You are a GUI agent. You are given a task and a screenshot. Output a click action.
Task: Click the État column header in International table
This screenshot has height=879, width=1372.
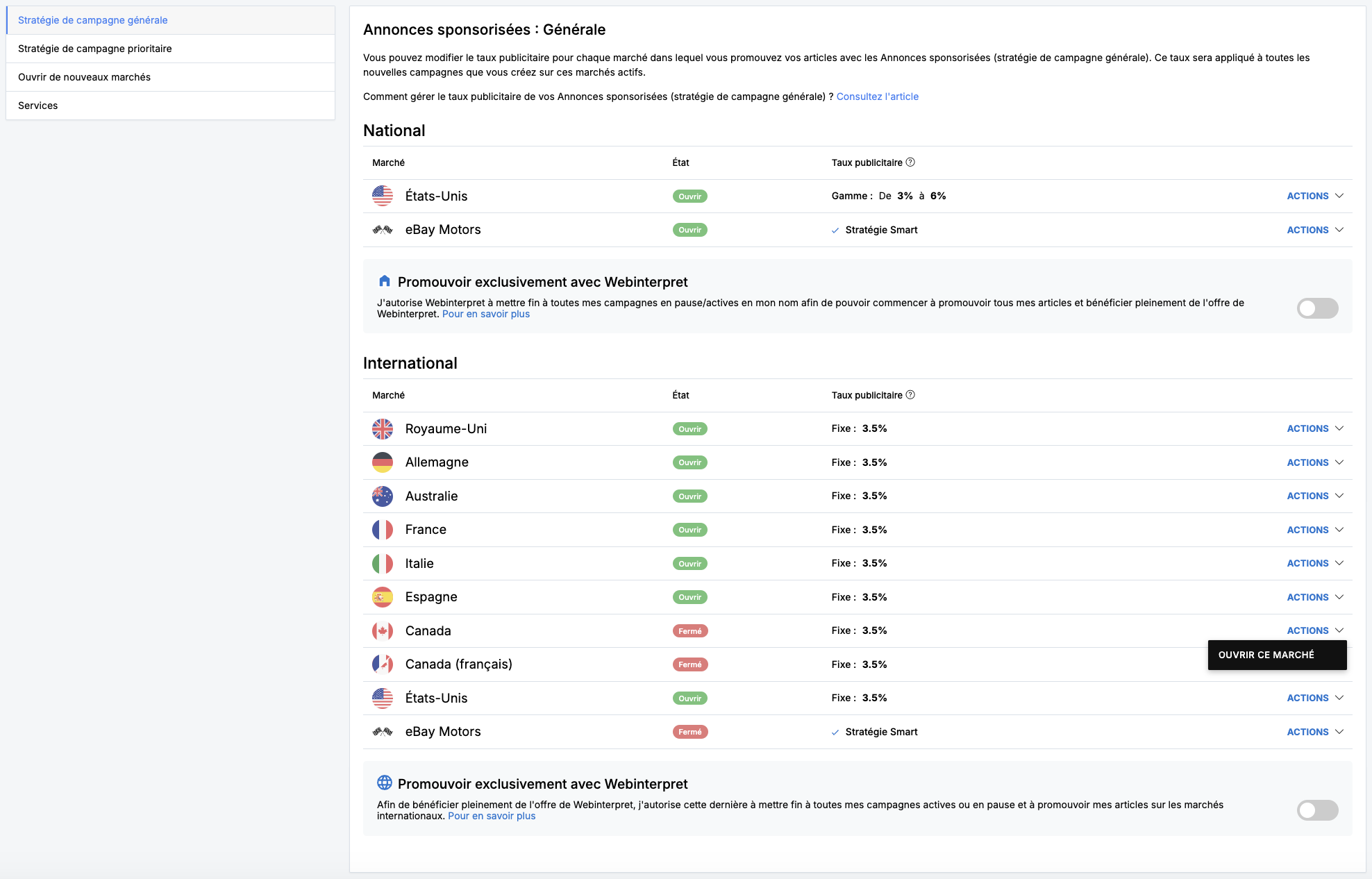[x=680, y=395]
